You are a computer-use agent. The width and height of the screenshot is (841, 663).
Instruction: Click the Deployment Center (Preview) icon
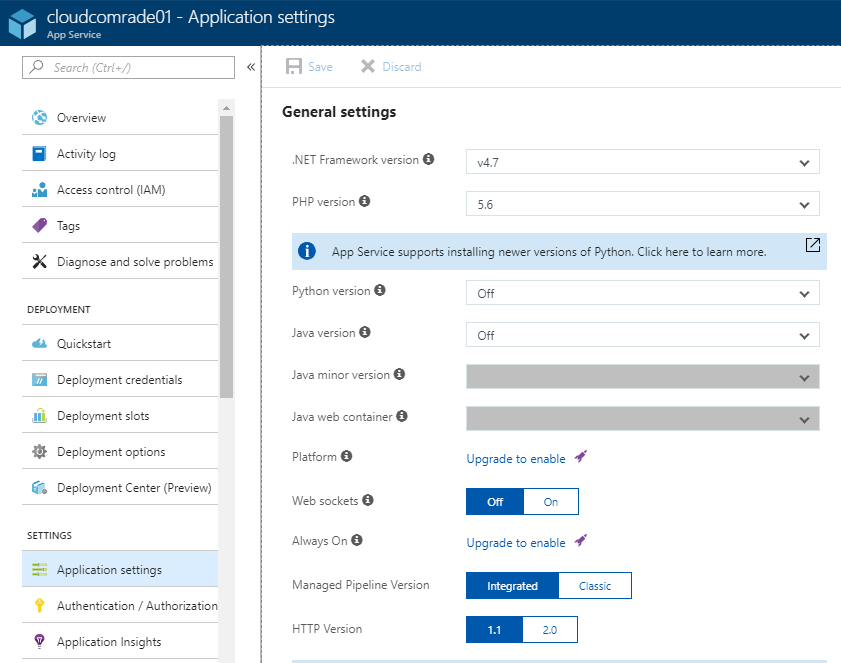click(x=39, y=488)
